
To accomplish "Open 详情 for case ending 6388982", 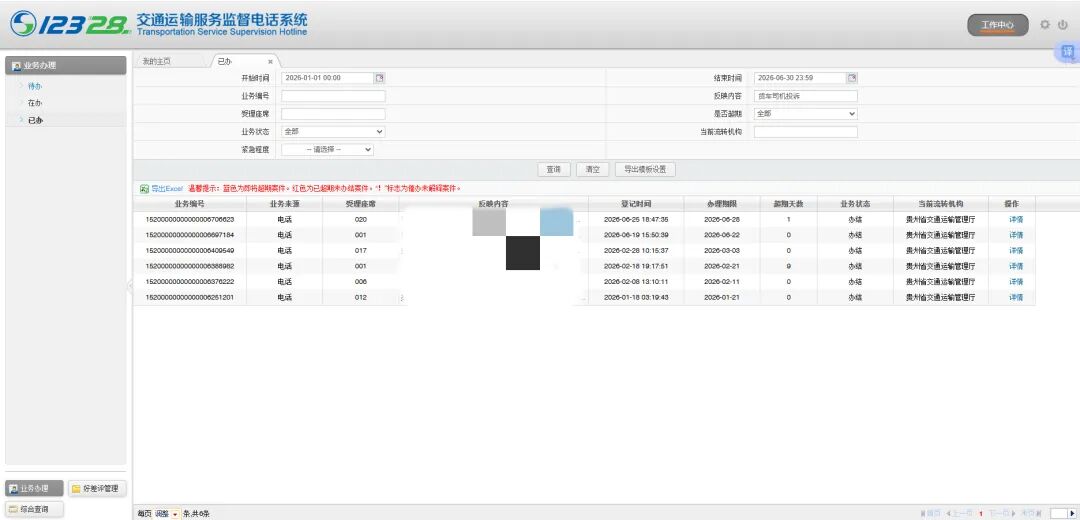I will click(x=1016, y=266).
